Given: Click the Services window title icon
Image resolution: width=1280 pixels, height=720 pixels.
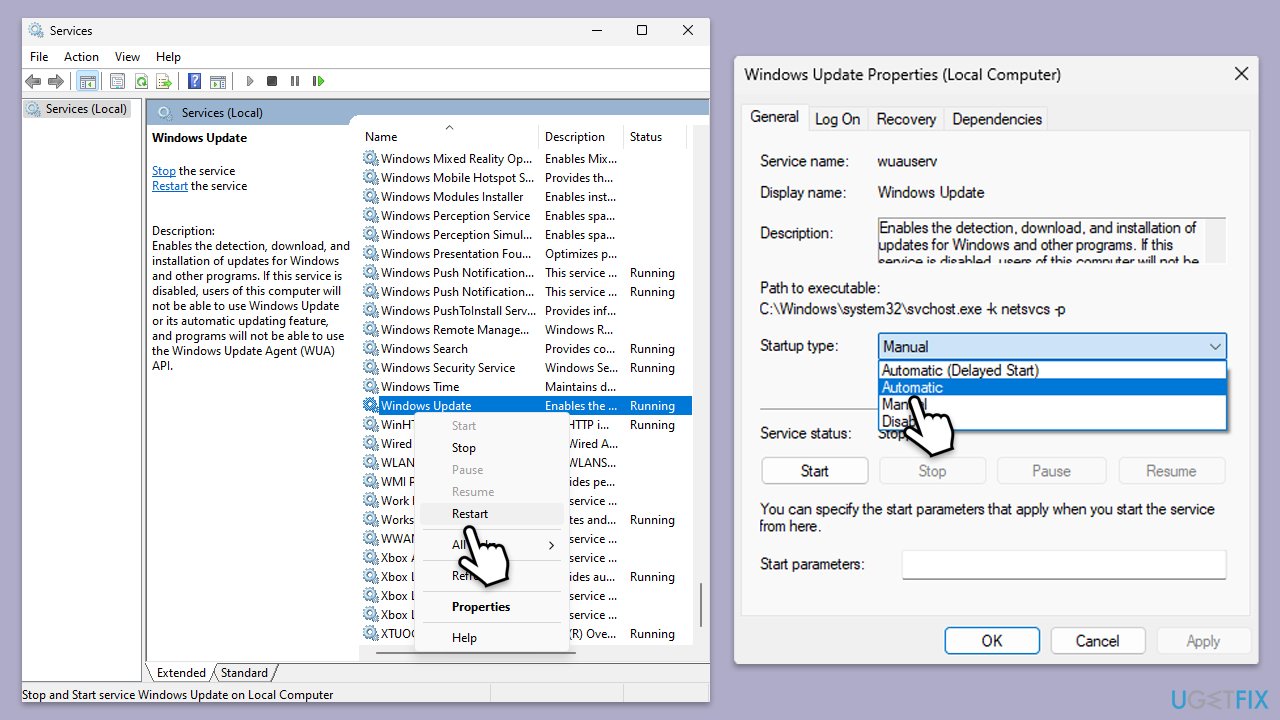Looking at the screenshot, I should [36, 31].
